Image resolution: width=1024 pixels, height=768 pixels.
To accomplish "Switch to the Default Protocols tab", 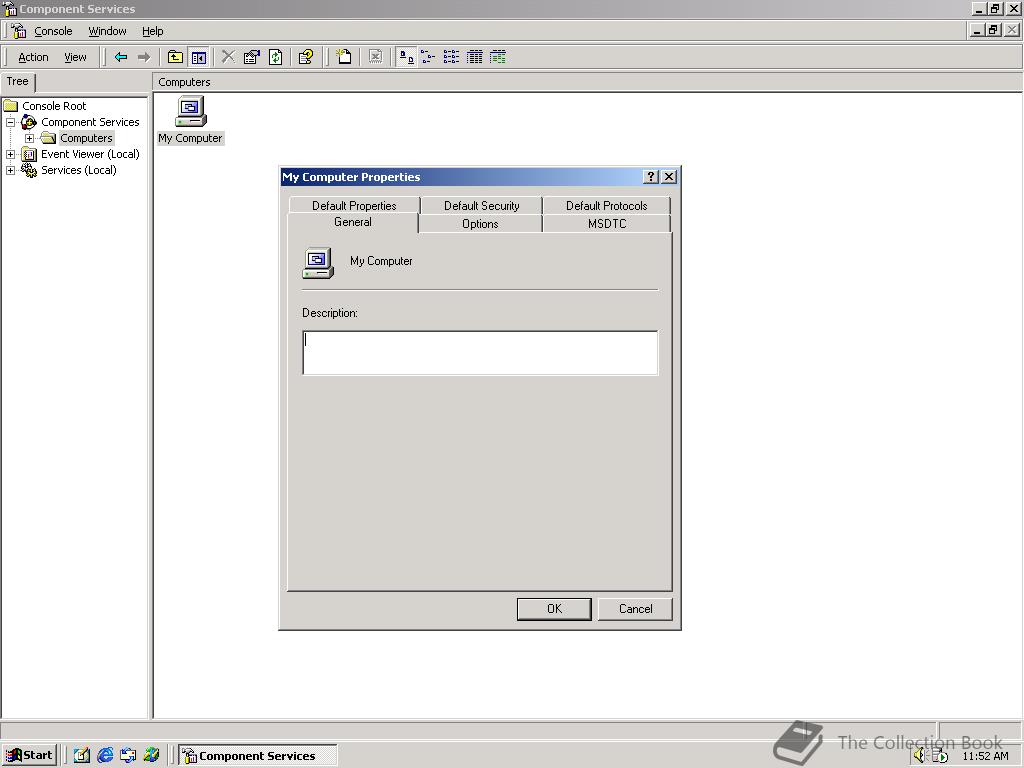I will 606,205.
